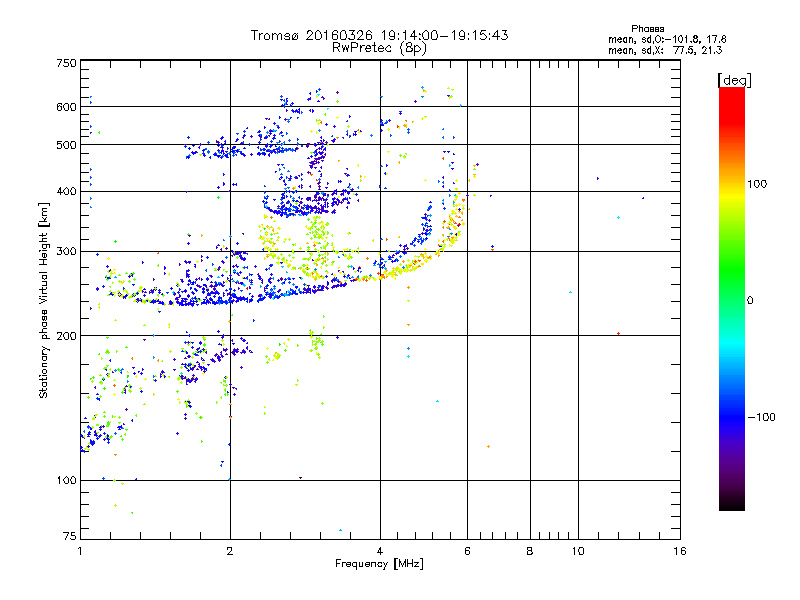Click the y-axis tick label '400'

coord(66,191)
